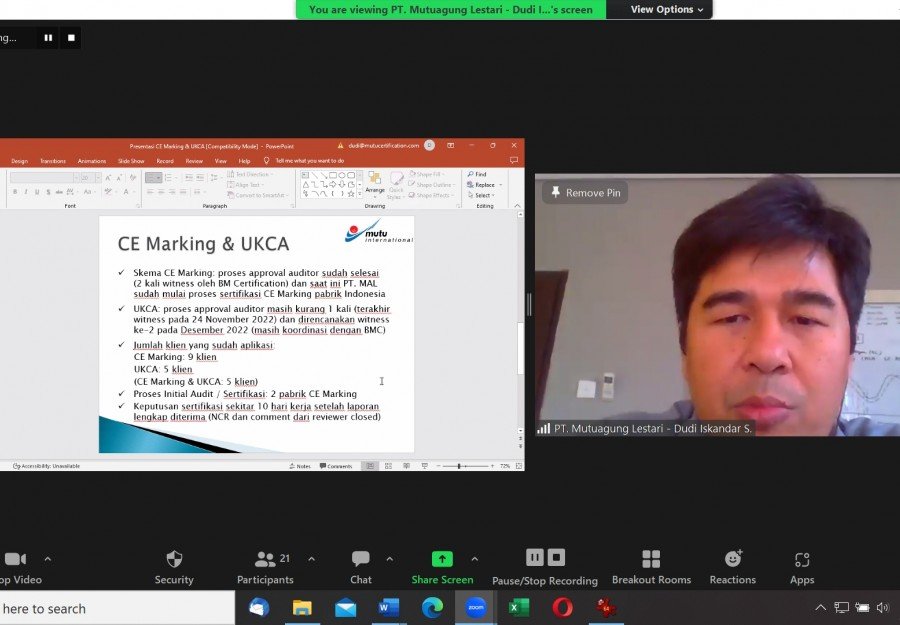Start Slide Show from status bar

click(x=425, y=466)
